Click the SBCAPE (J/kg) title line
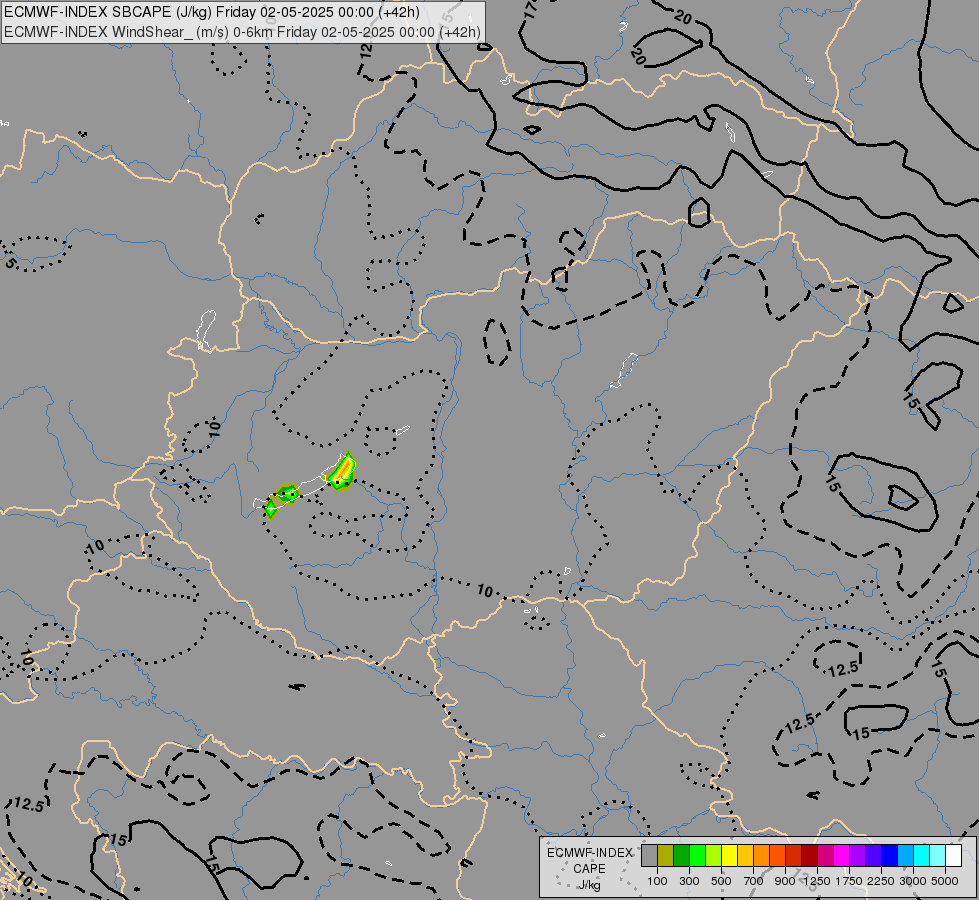Image resolution: width=979 pixels, height=900 pixels. pos(212,12)
